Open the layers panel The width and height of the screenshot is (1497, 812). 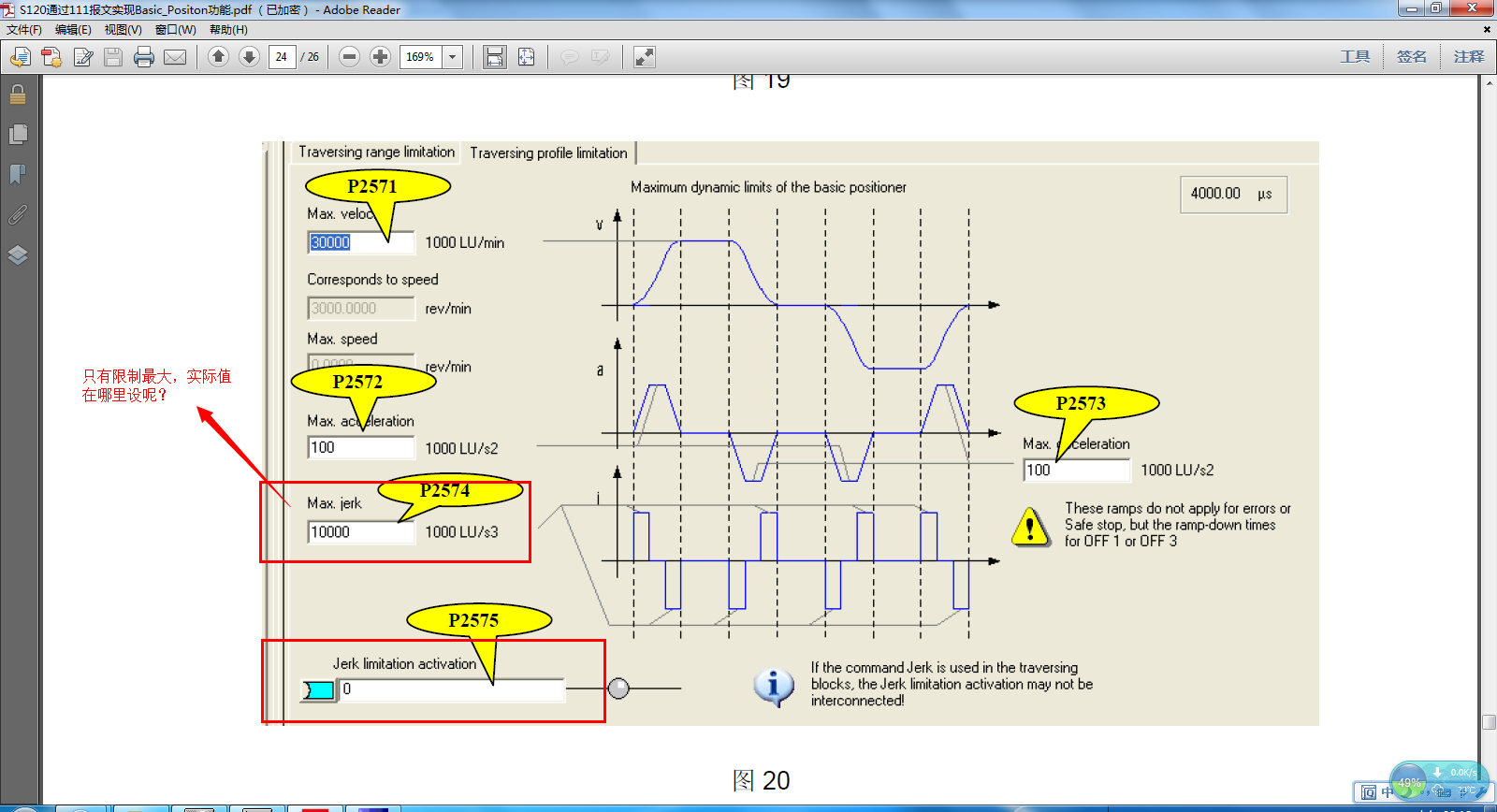pyautogui.click(x=18, y=255)
